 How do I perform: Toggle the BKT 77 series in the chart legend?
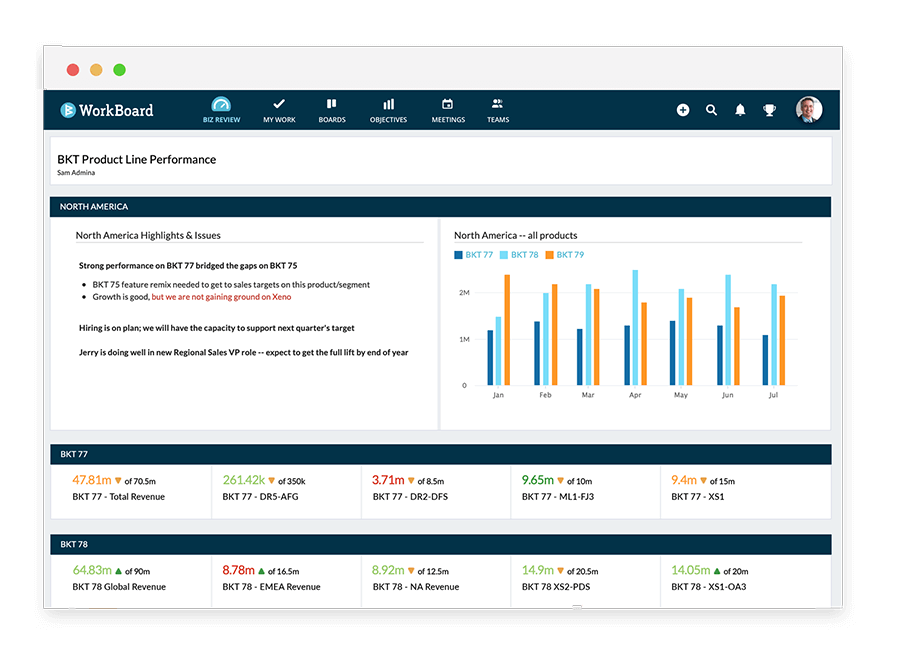coord(472,255)
